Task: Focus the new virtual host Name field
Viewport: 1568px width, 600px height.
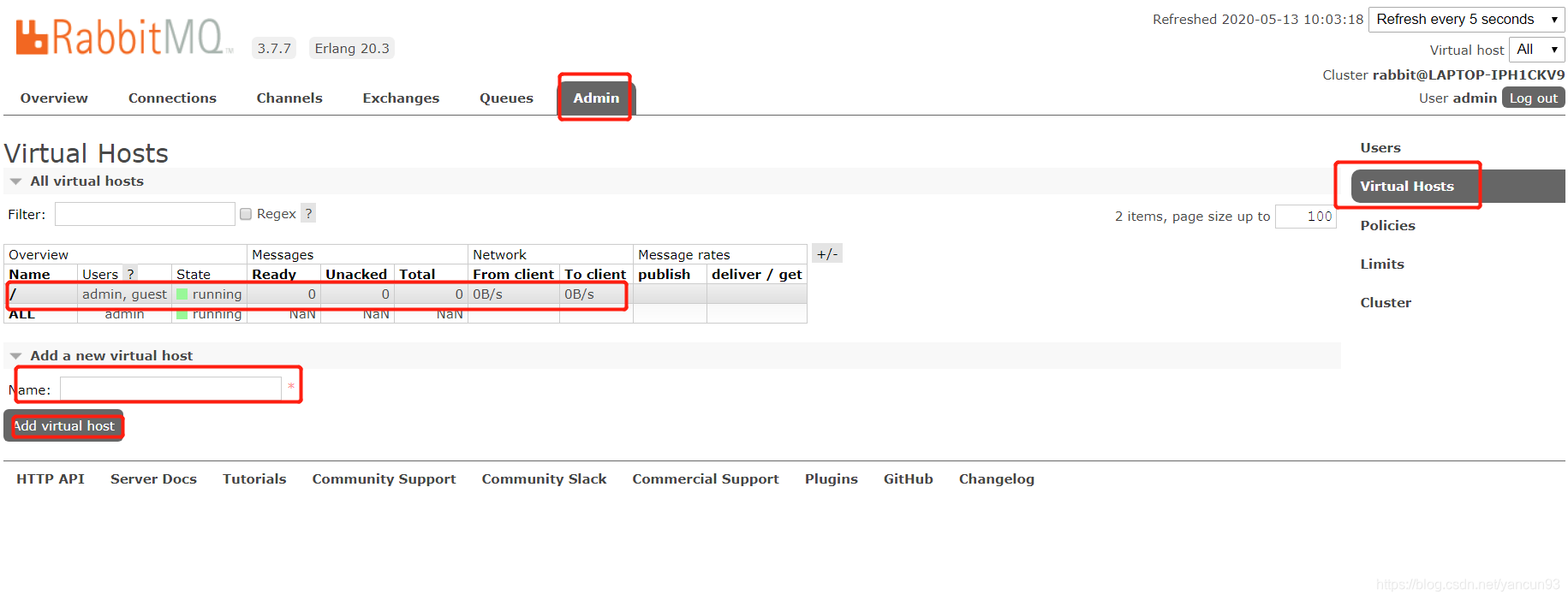Action: click(170, 389)
